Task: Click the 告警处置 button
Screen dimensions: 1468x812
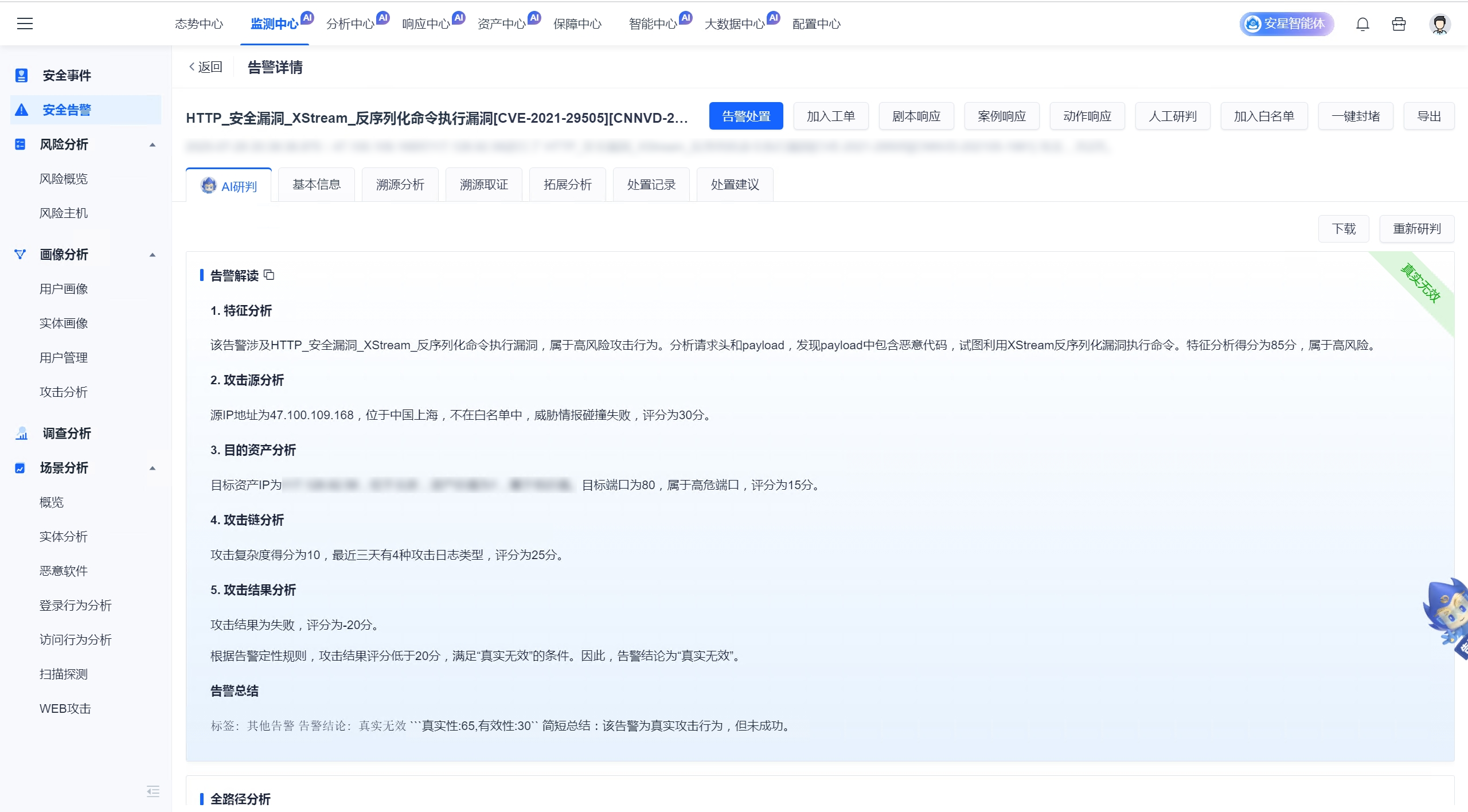Action: tap(745, 116)
